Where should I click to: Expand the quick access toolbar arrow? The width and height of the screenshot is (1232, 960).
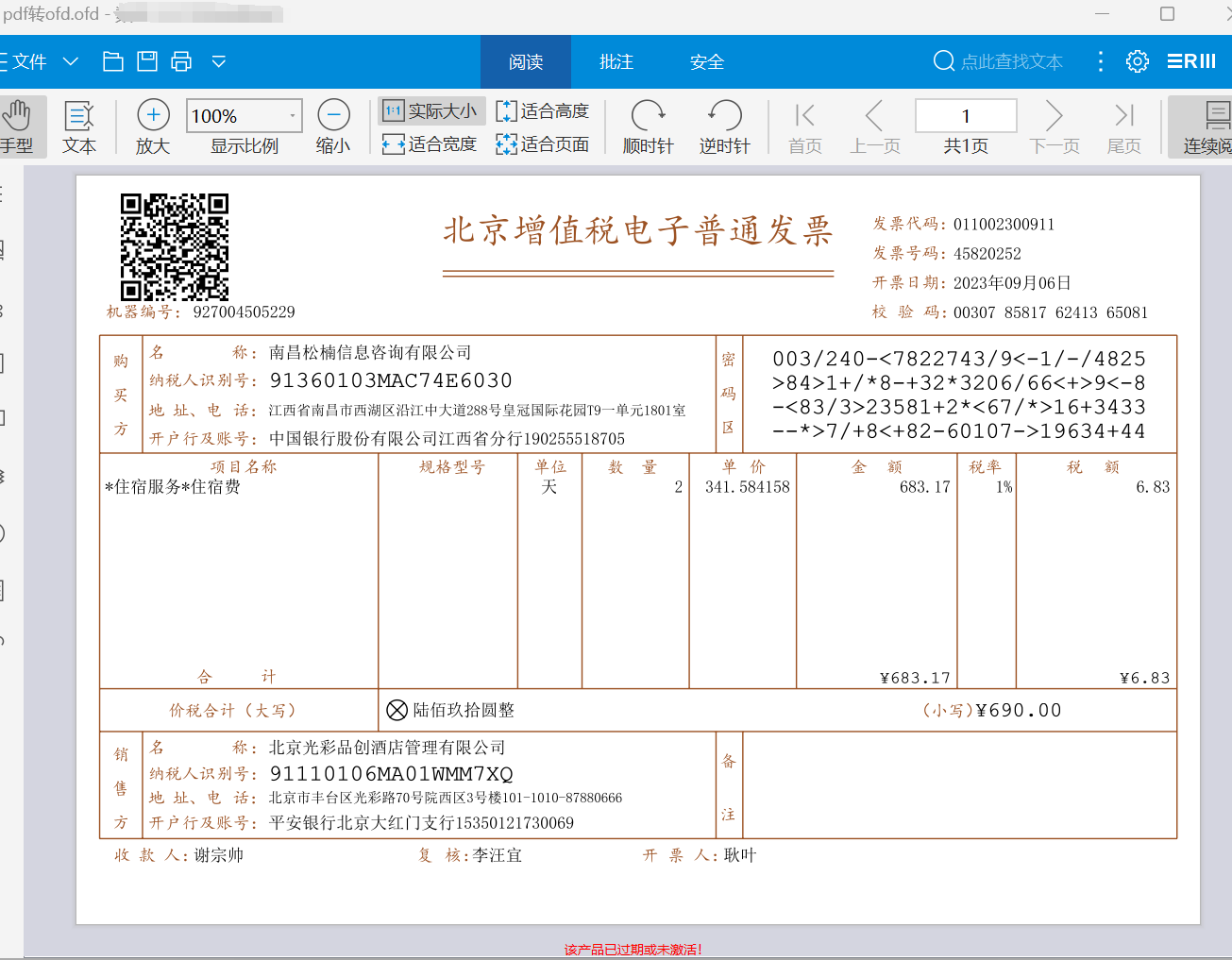click(219, 61)
